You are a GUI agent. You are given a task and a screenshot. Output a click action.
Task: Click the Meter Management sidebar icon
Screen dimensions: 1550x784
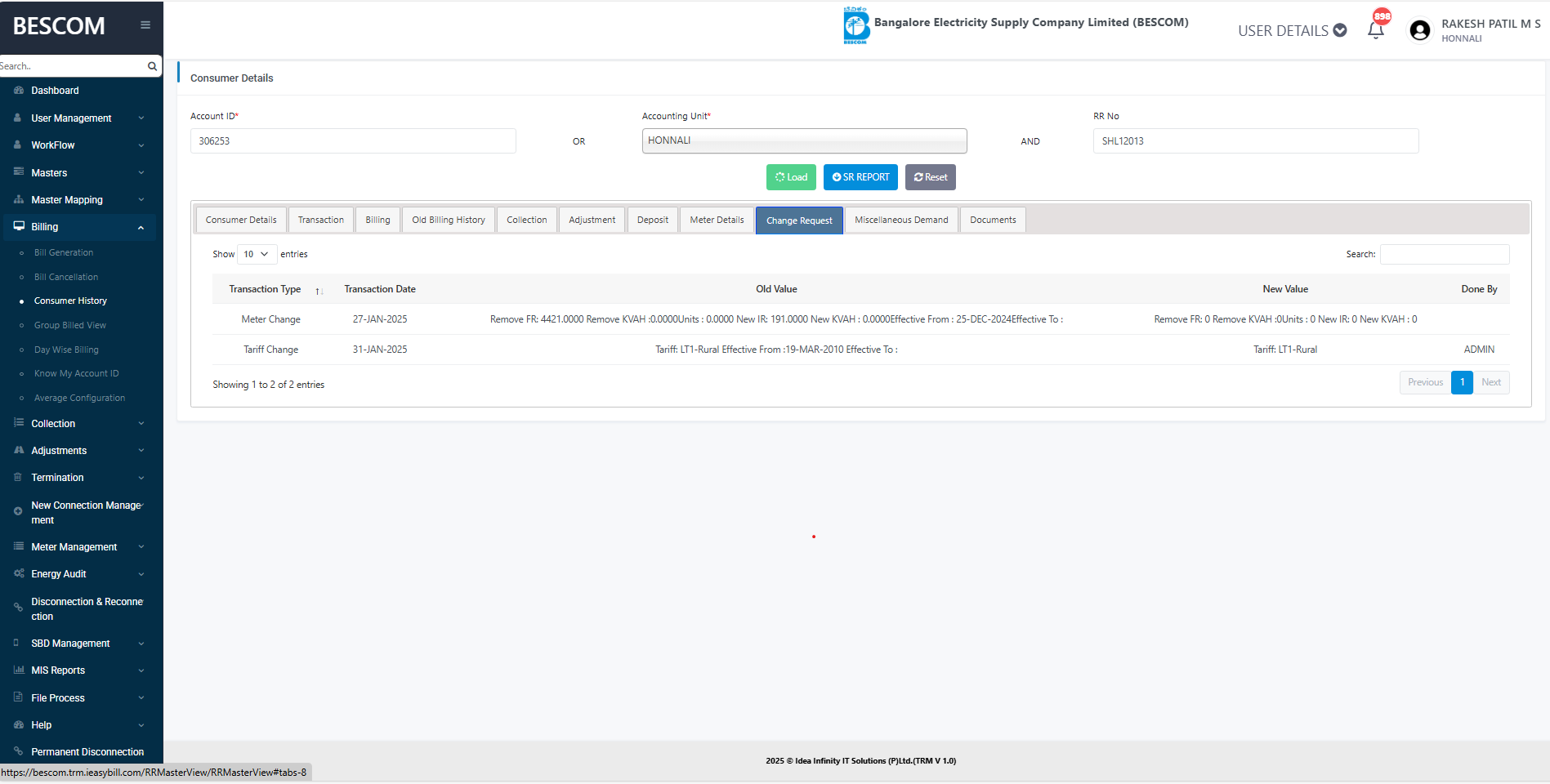point(18,547)
